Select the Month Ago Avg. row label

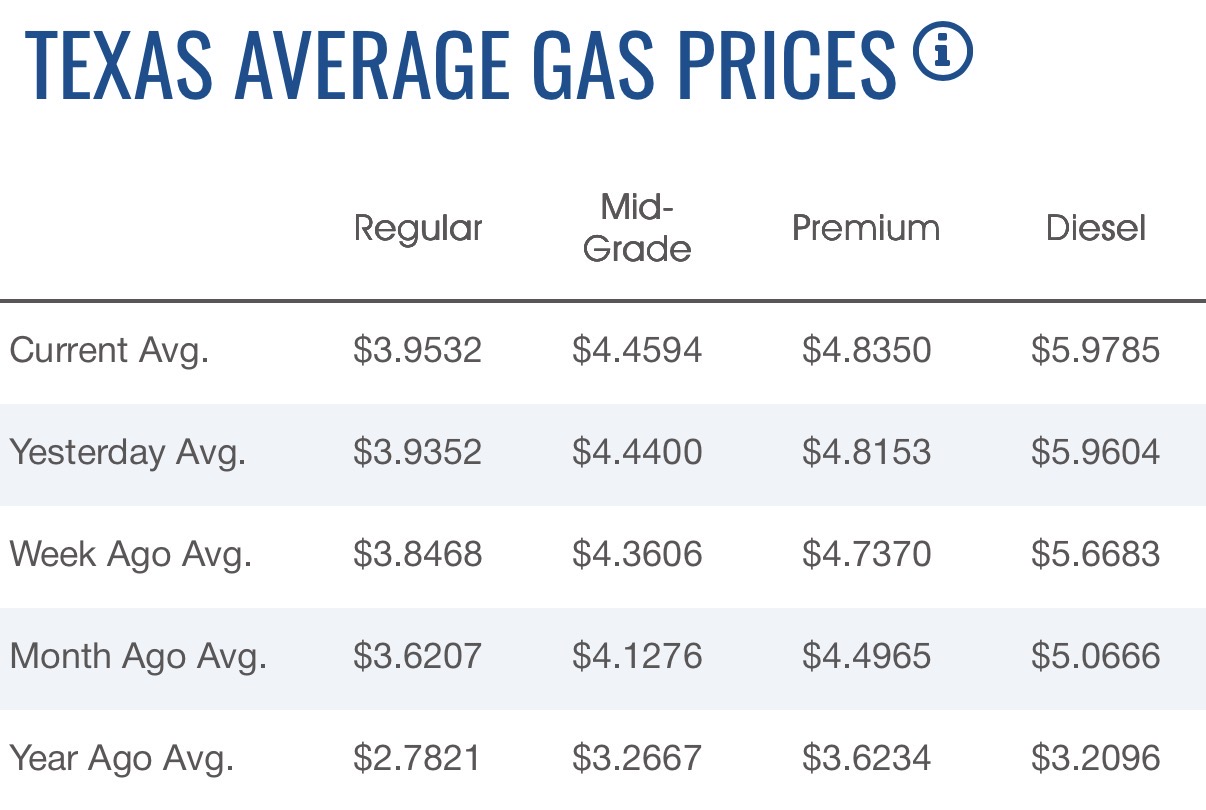(x=138, y=657)
